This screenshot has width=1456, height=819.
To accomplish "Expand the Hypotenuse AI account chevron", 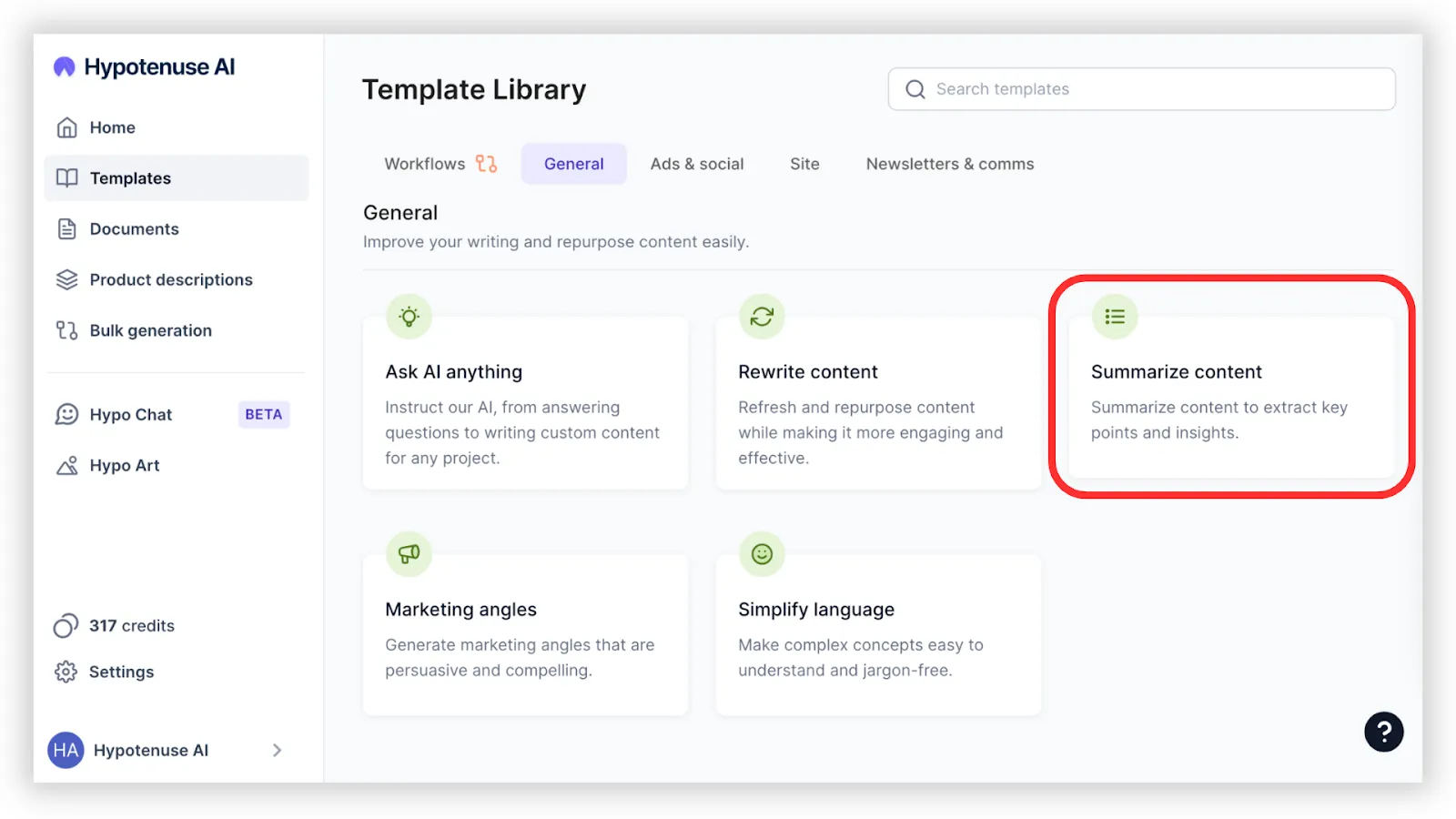I will pyautogui.click(x=277, y=751).
